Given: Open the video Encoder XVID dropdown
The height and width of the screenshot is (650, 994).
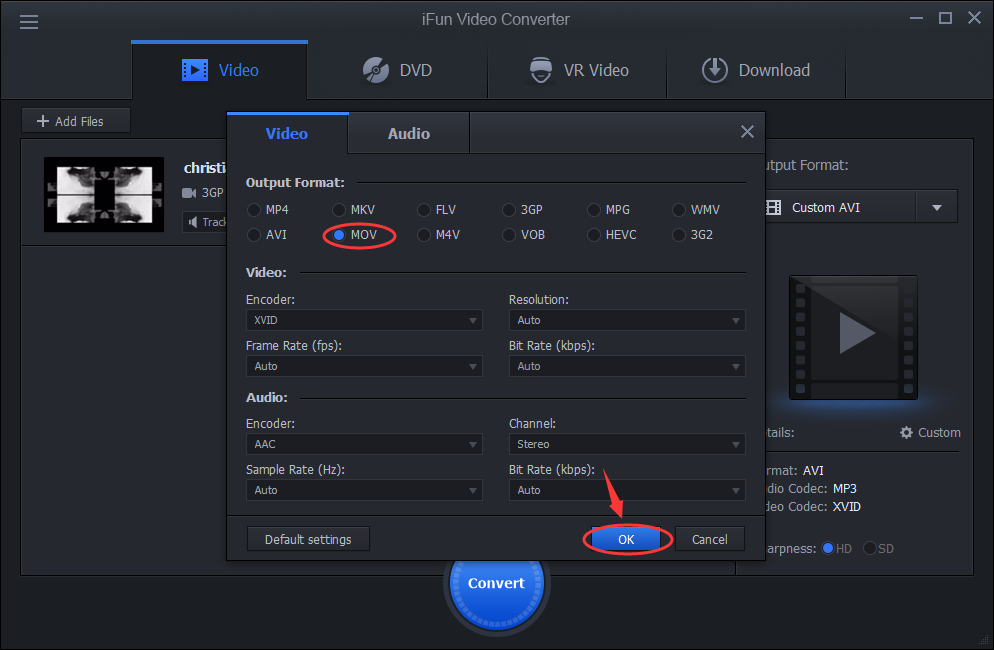Looking at the screenshot, I should 364,320.
